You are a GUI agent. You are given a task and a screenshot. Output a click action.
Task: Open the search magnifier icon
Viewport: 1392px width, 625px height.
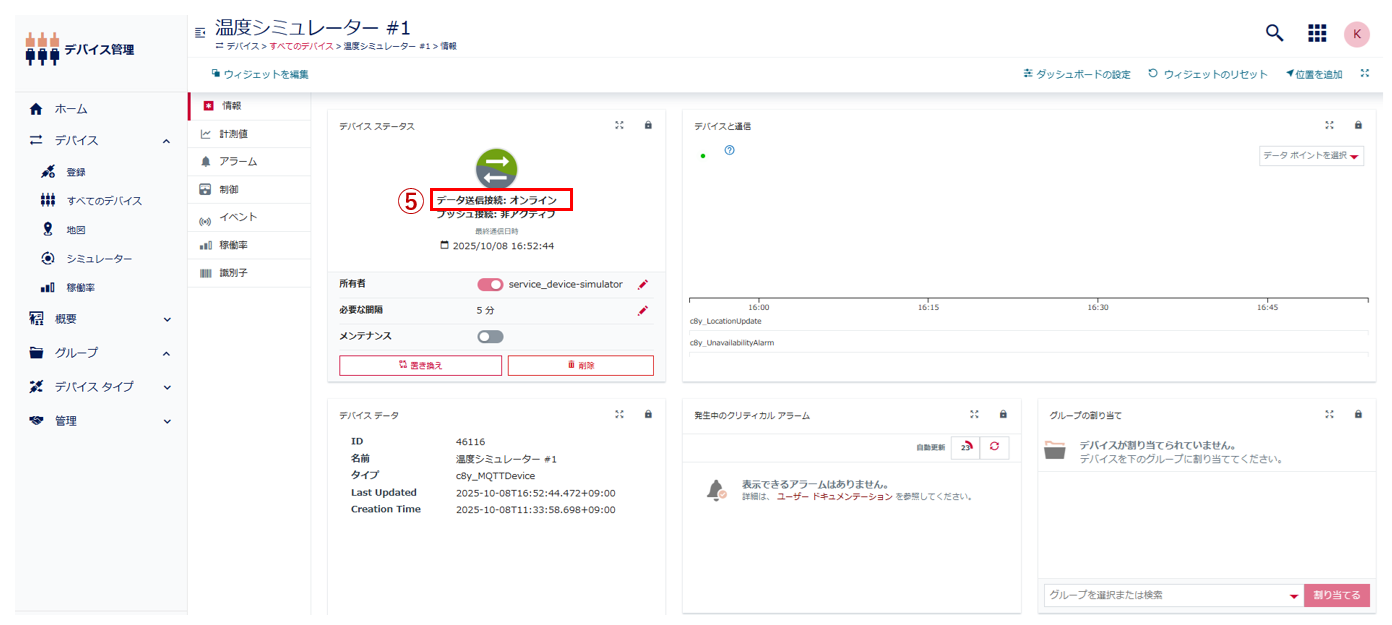[1274, 33]
